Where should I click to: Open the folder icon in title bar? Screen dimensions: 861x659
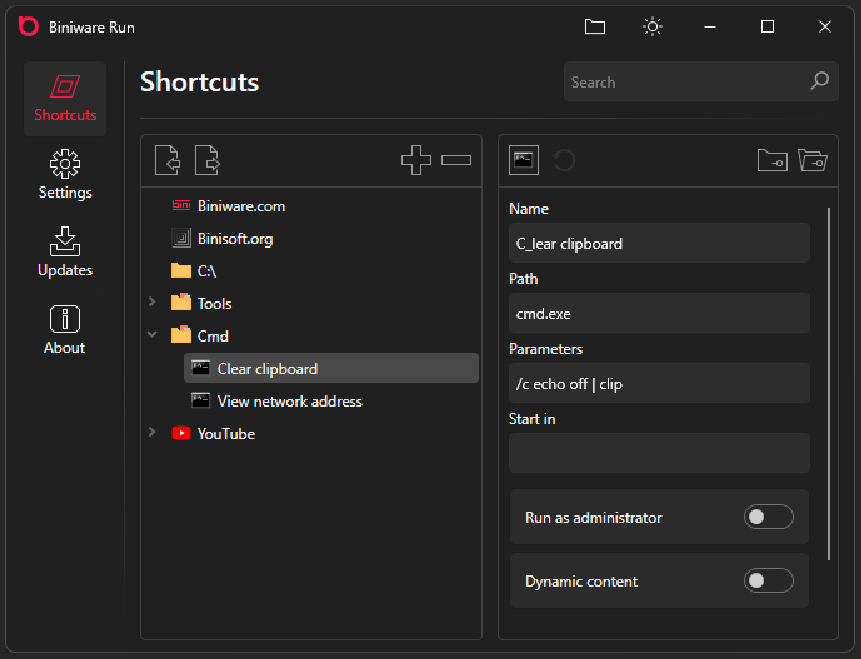pos(595,27)
